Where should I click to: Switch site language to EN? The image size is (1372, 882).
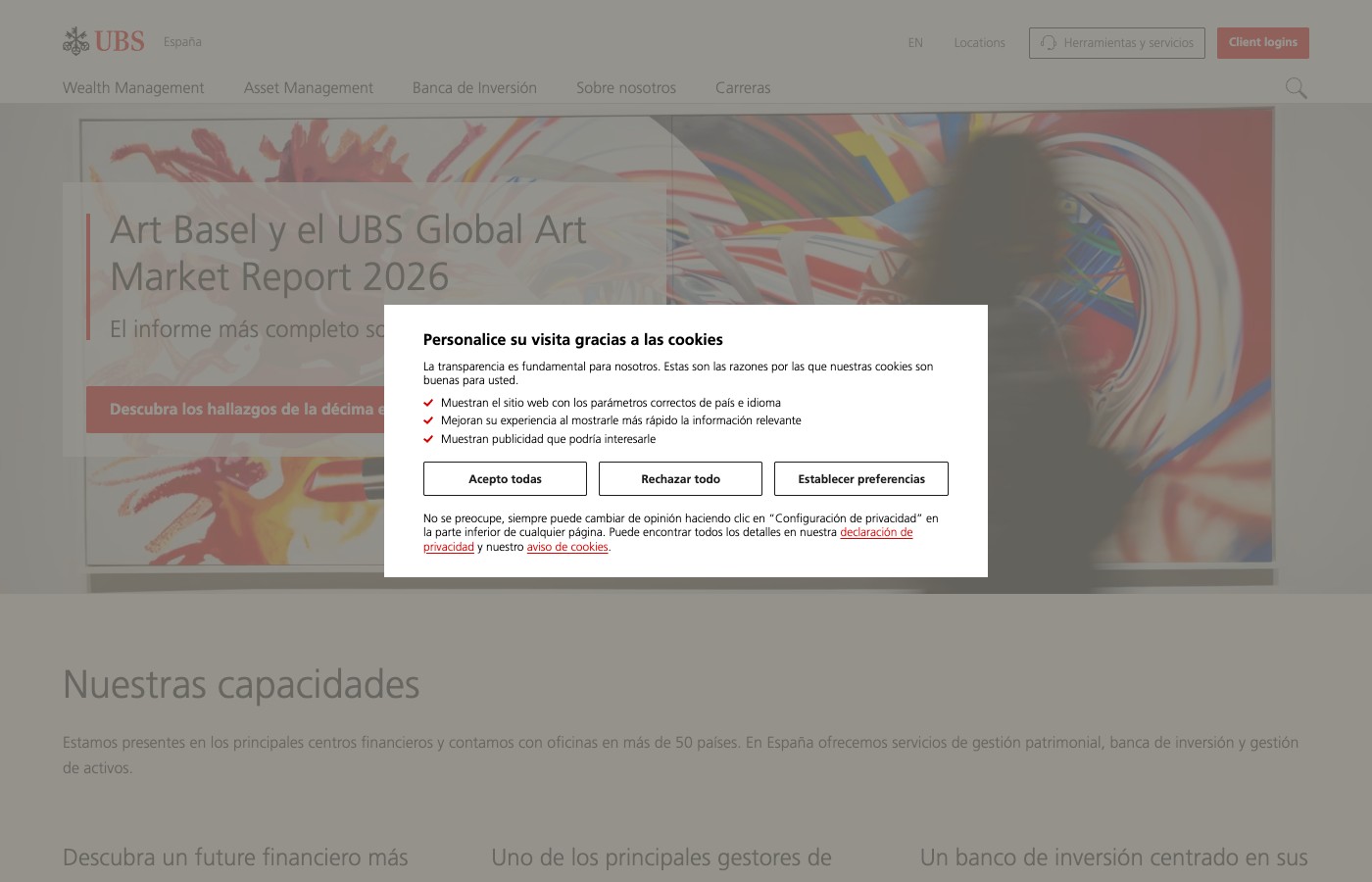pos(914,43)
